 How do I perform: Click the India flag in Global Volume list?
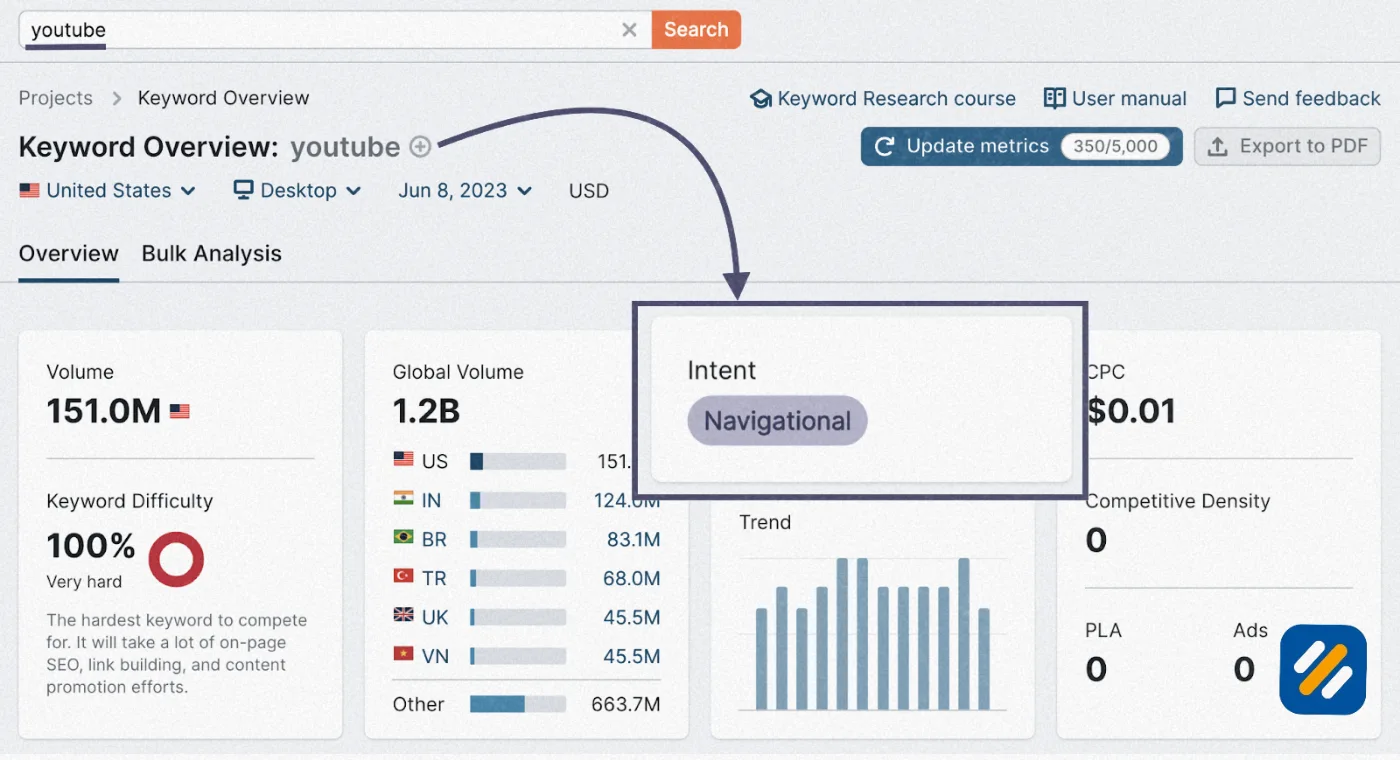(404, 499)
